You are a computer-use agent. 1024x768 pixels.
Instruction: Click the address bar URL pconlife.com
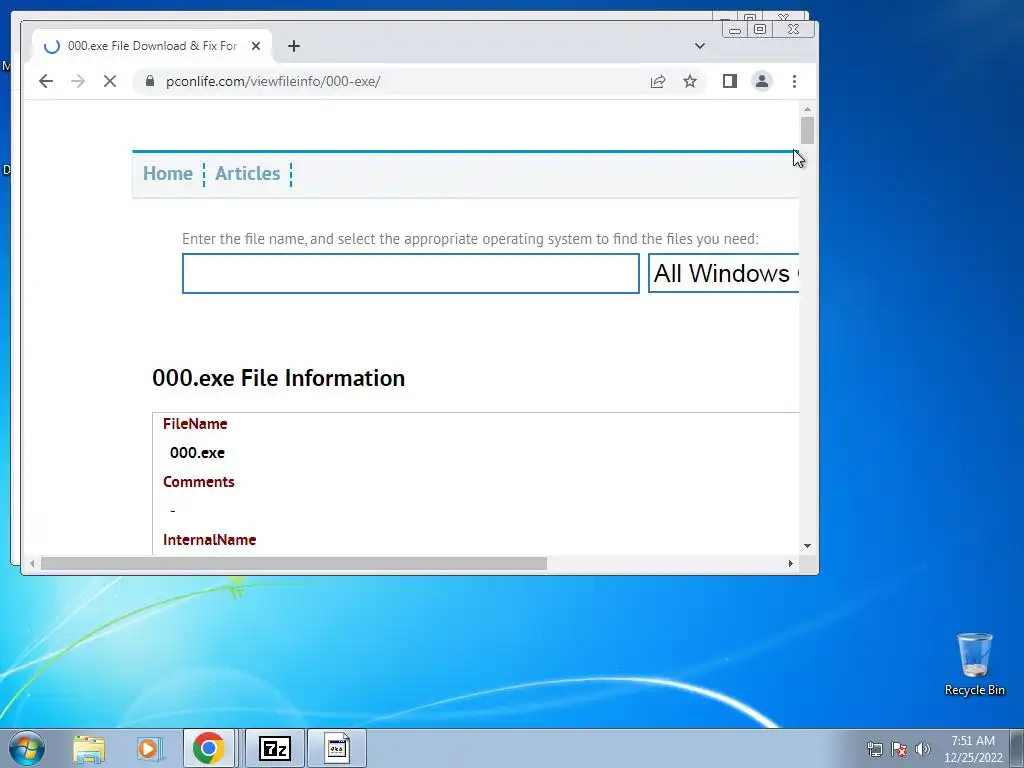[272, 81]
